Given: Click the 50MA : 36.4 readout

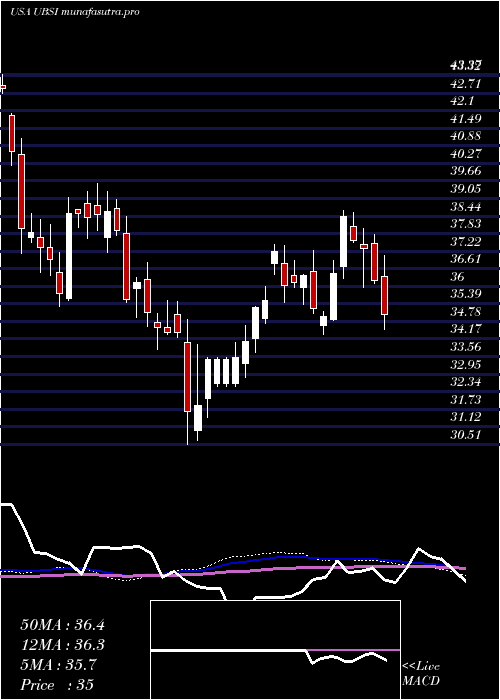Looking at the screenshot, I should [62, 625].
